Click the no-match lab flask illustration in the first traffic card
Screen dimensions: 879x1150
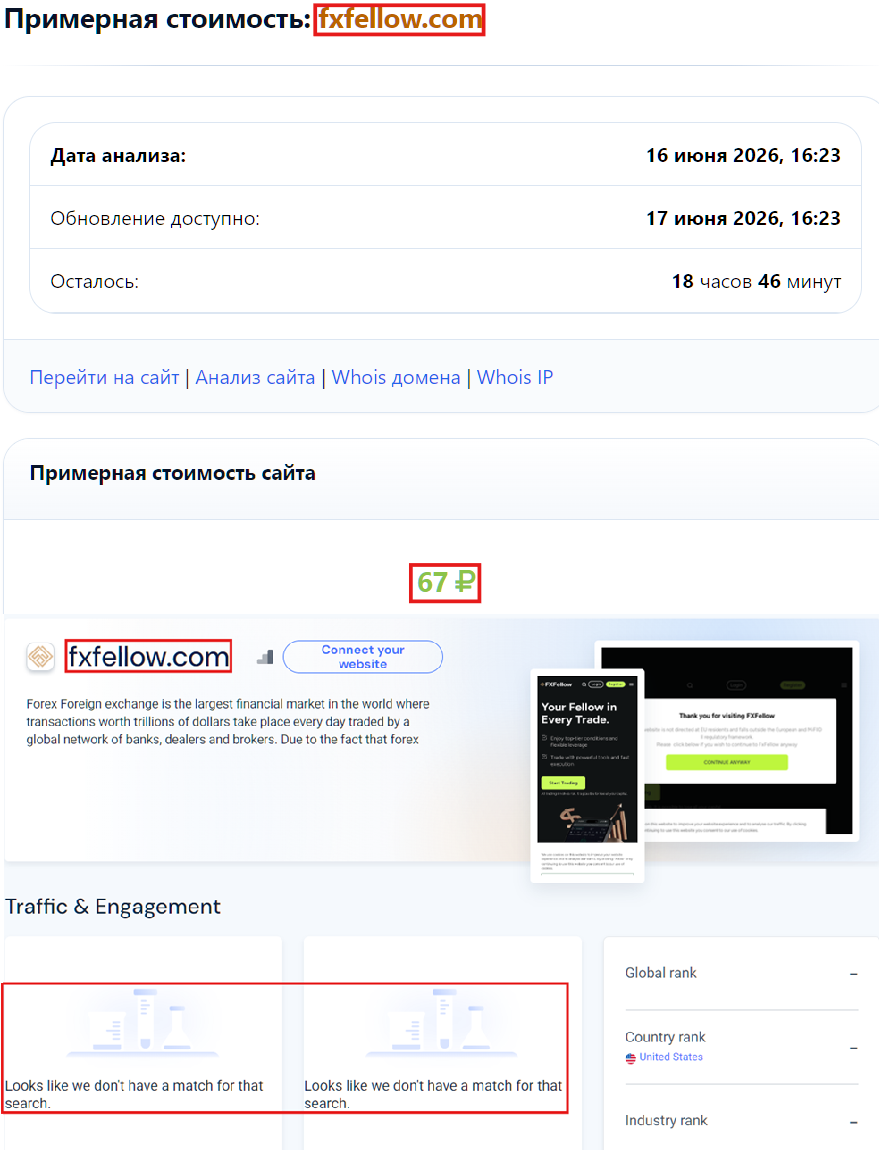pyautogui.click(x=143, y=1022)
